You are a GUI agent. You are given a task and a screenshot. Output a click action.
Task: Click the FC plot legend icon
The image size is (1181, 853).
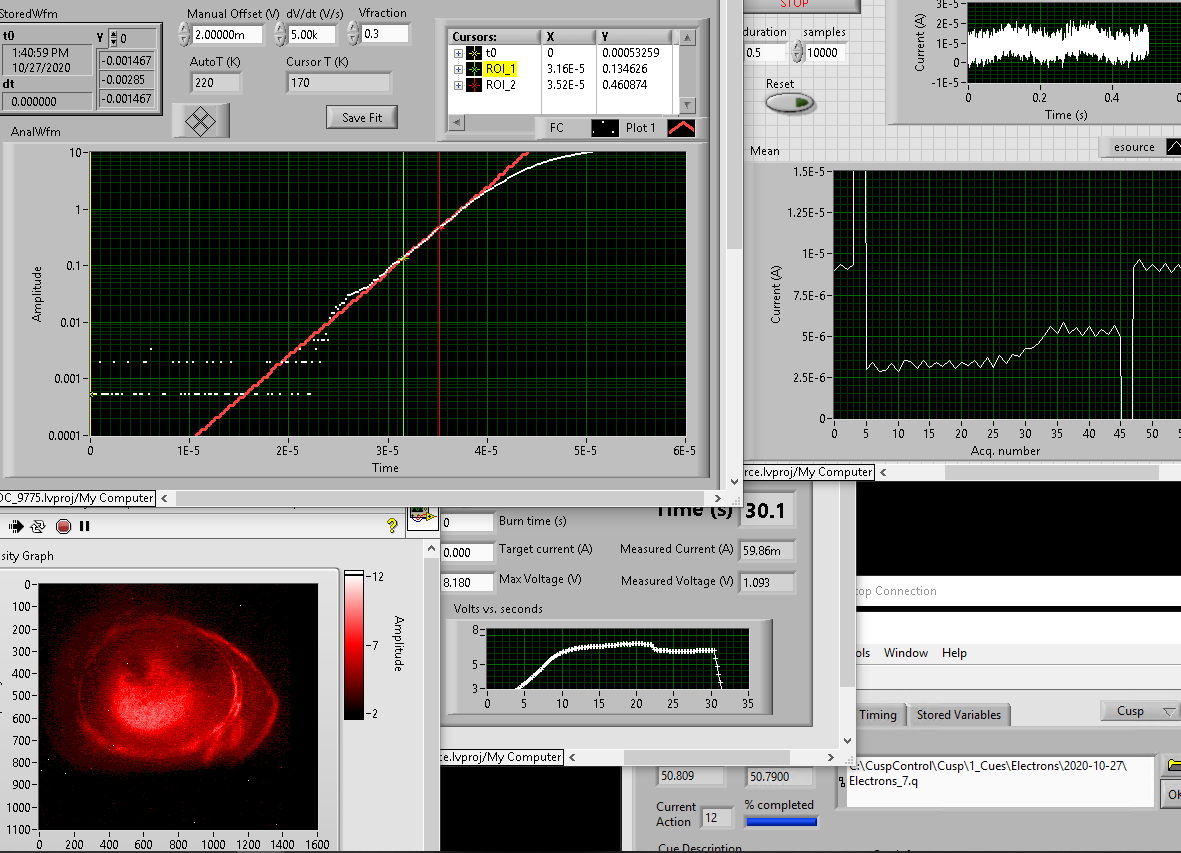(x=605, y=128)
